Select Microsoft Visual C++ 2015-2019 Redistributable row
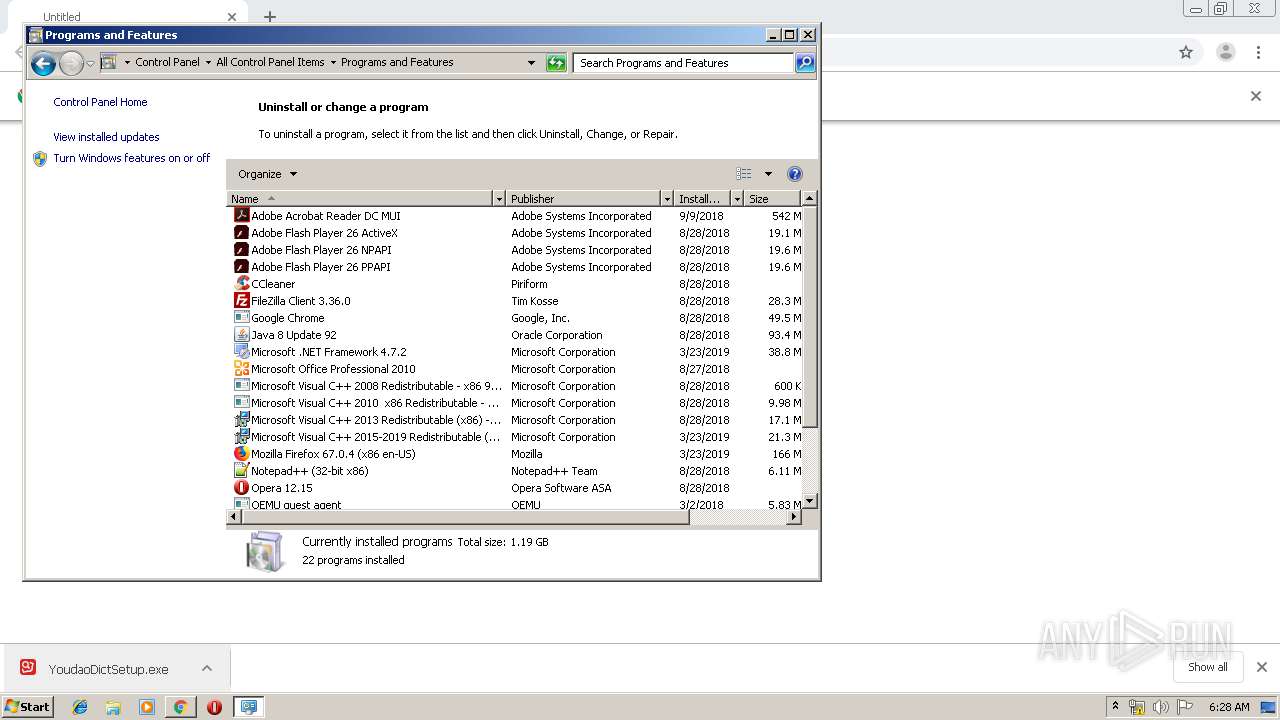Viewport: 1280px width, 720px height. (515, 437)
